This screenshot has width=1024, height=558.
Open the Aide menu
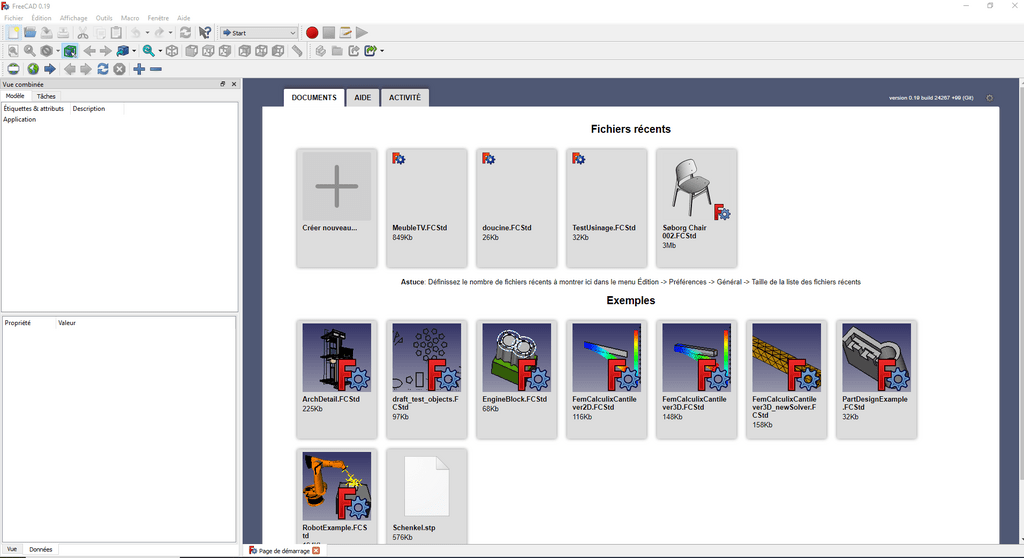click(184, 18)
